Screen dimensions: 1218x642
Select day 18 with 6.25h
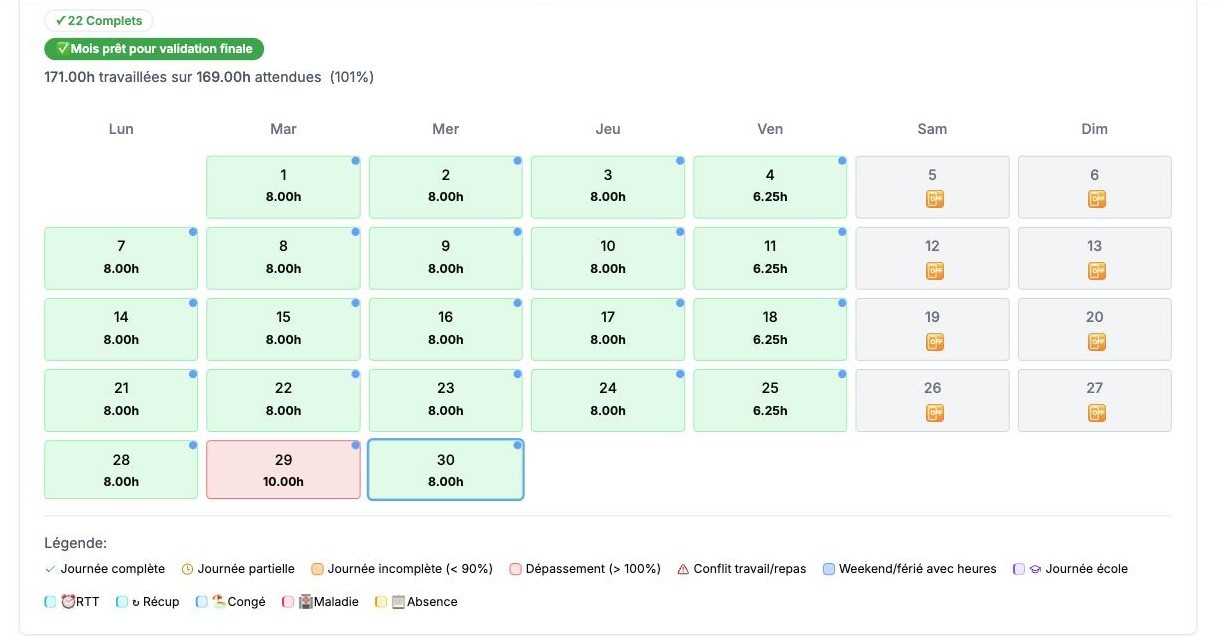770,329
